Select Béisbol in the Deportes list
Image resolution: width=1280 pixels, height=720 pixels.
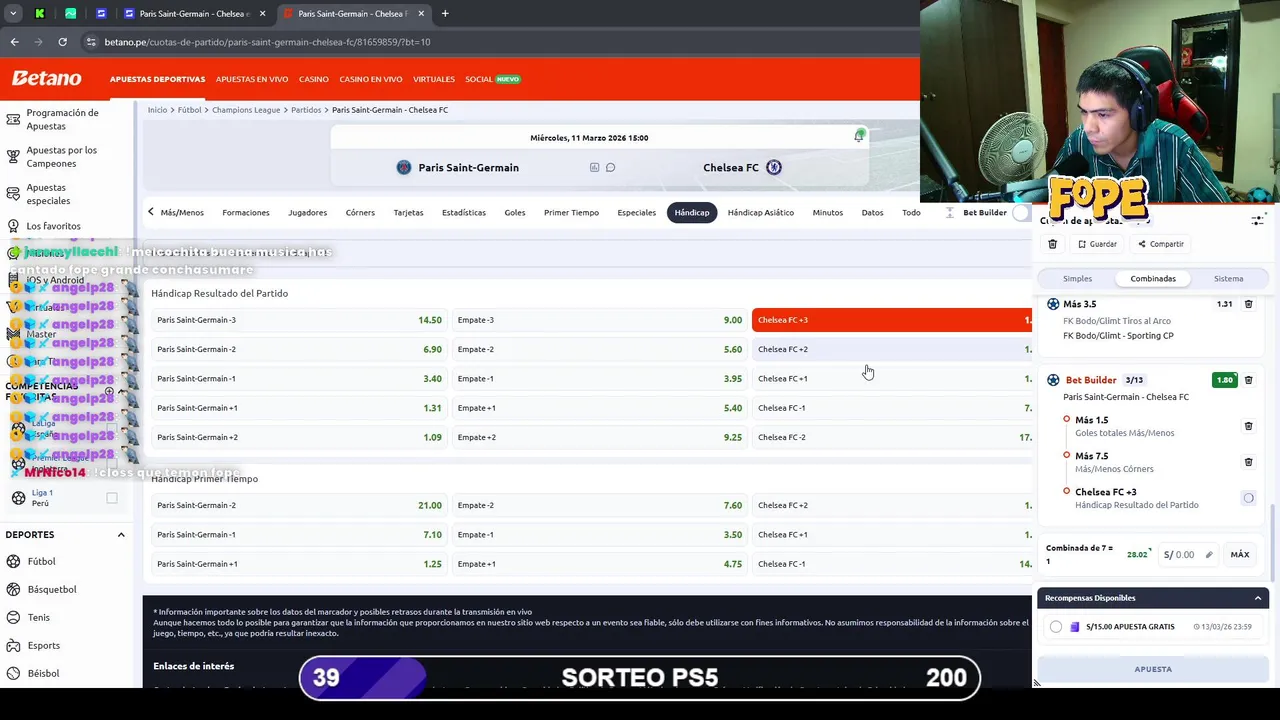click(x=43, y=673)
